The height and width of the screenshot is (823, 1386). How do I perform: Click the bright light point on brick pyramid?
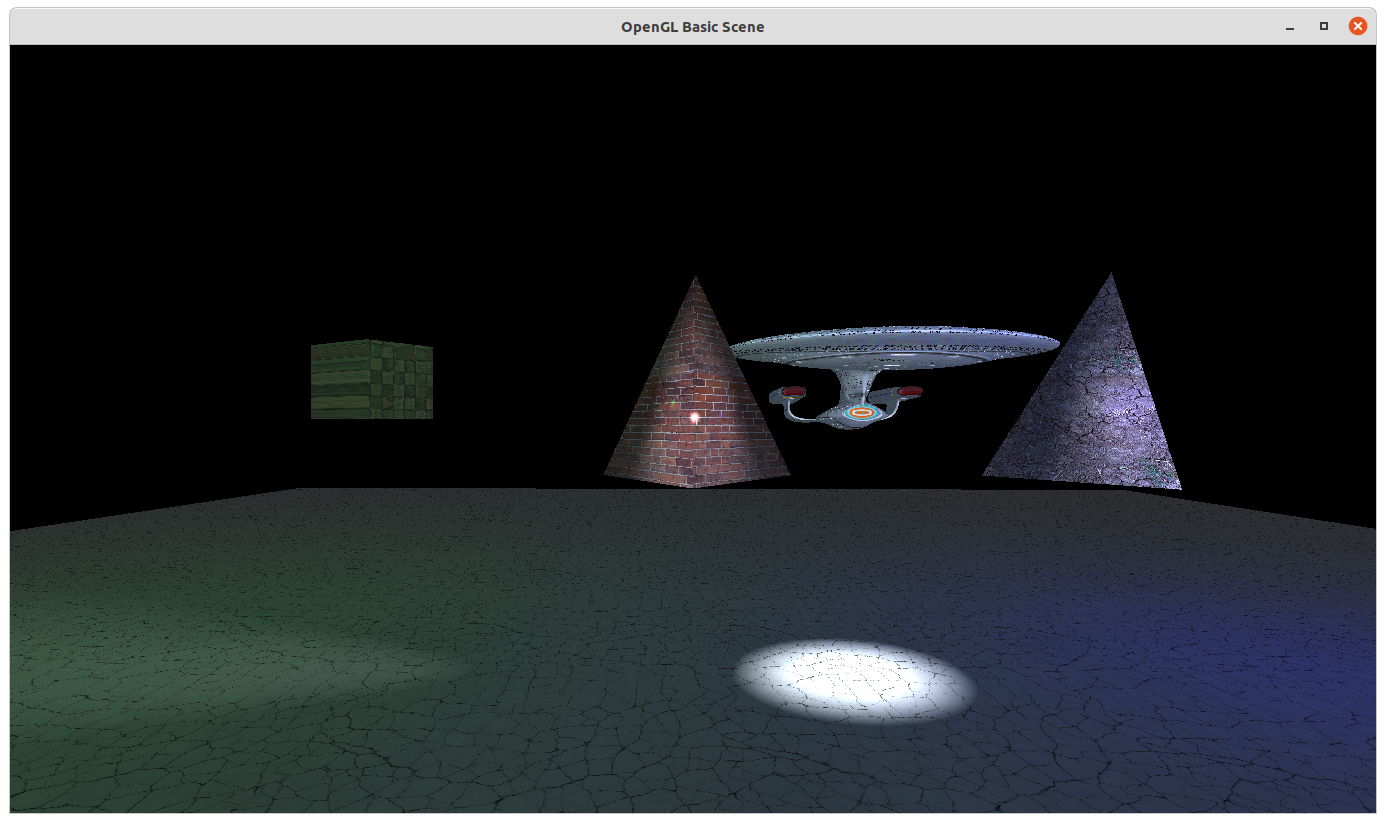[695, 417]
